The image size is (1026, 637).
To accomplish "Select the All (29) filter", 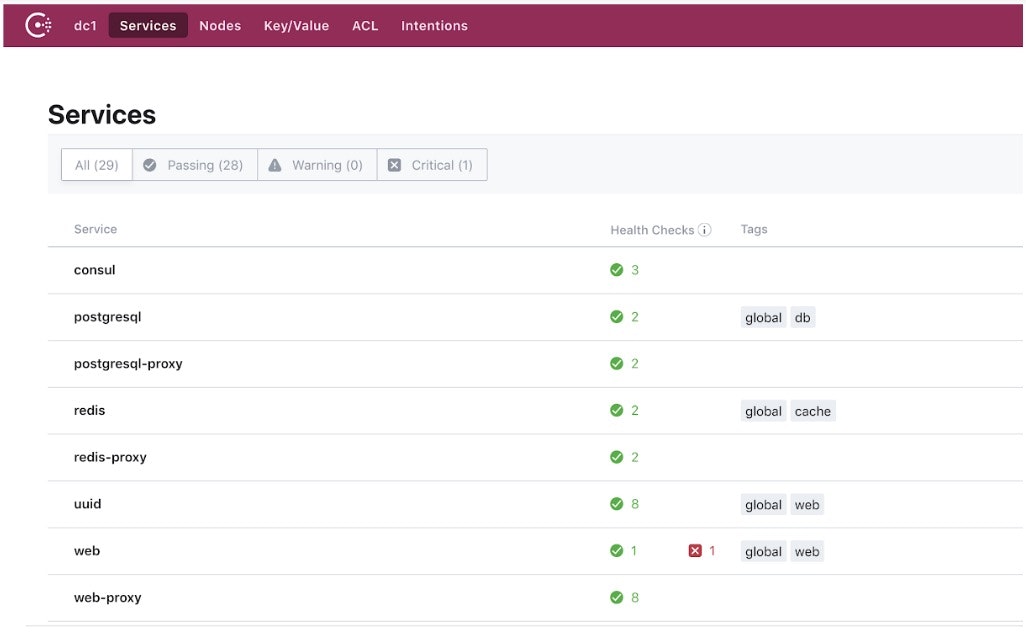I will click(x=97, y=165).
